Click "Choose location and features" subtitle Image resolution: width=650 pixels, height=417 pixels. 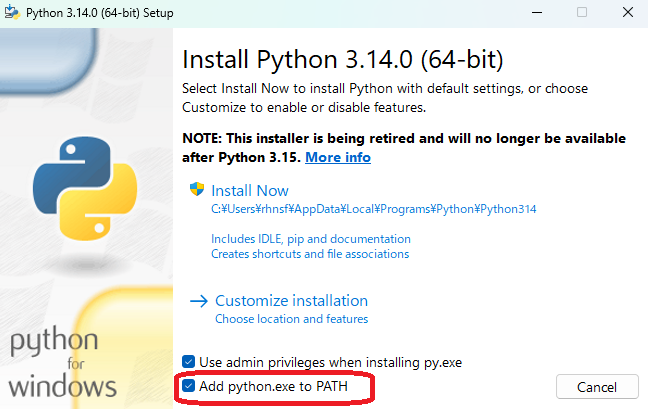(x=291, y=319)
